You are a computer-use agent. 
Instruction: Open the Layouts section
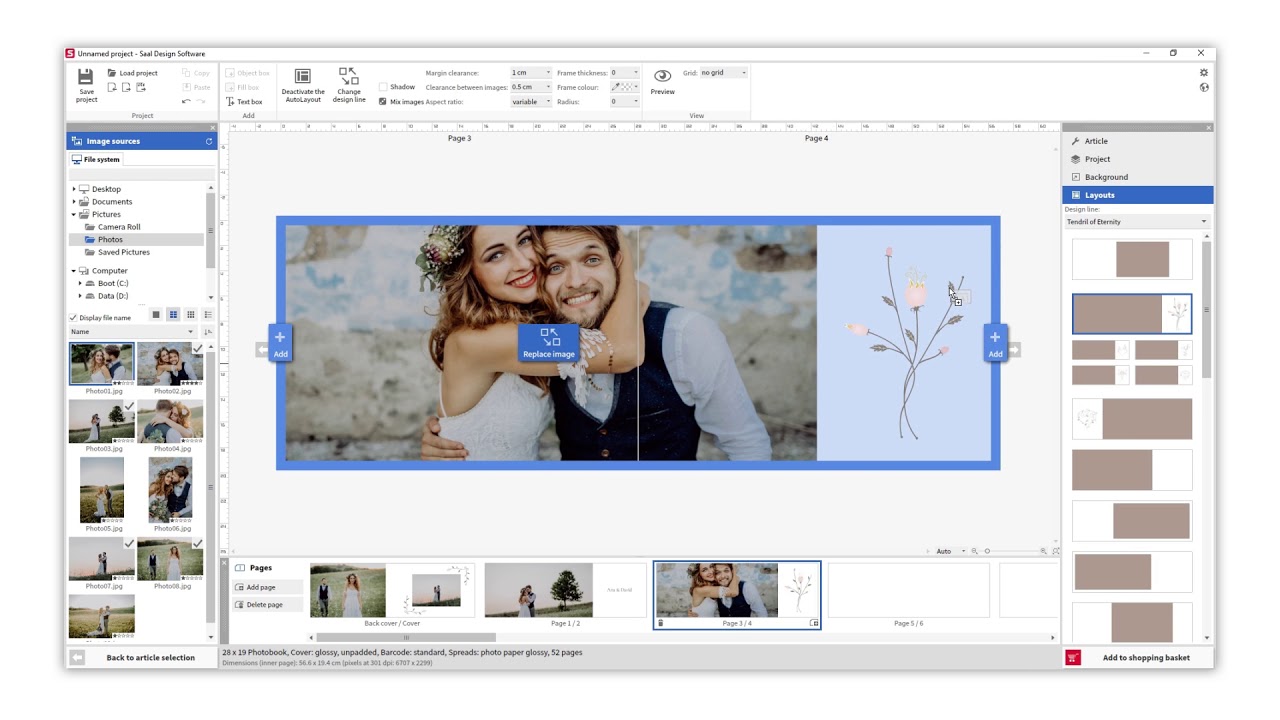point(1137,195)
